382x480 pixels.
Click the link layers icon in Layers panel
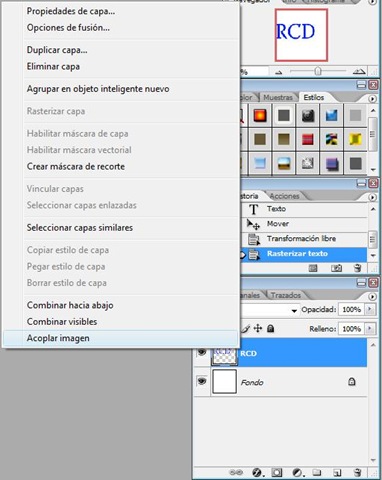pos(236,472)
